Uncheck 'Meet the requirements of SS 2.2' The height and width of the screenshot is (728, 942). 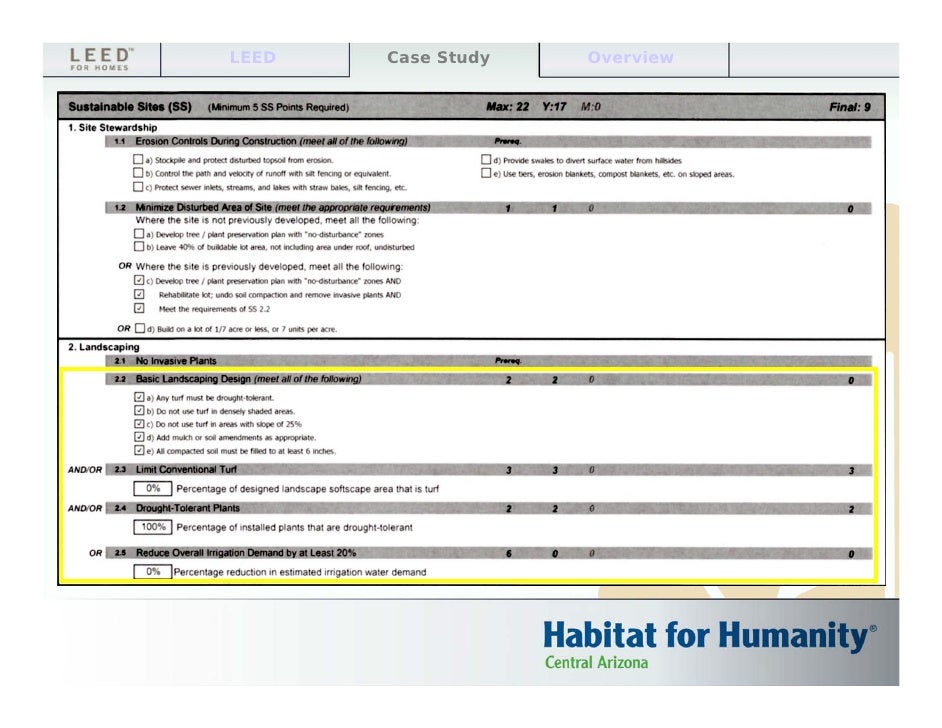[139, 308]
